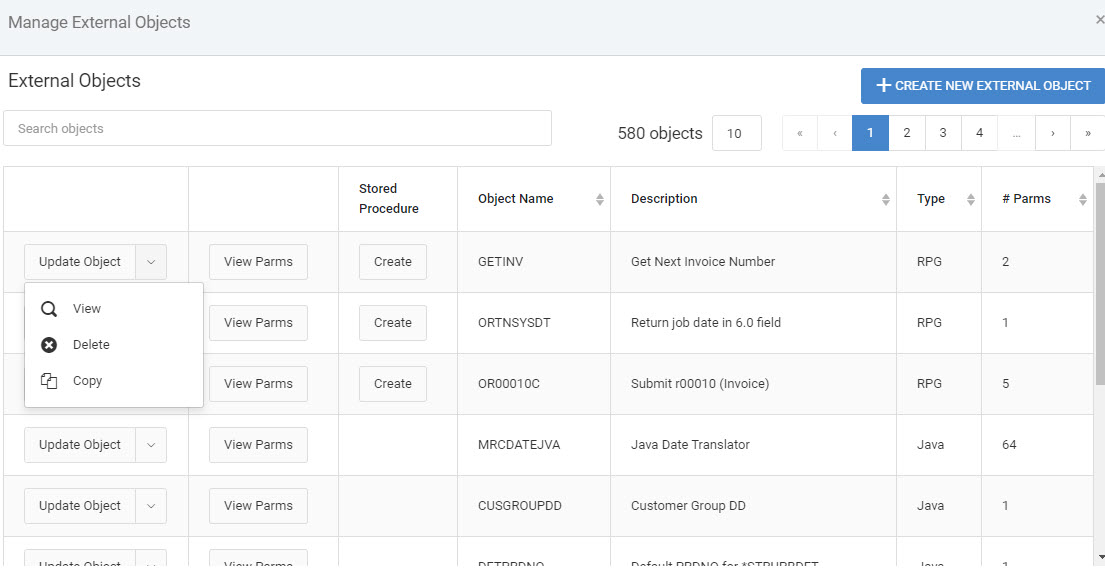Go to page 2
Screen dimensions: 1105x578
[907, 133]
